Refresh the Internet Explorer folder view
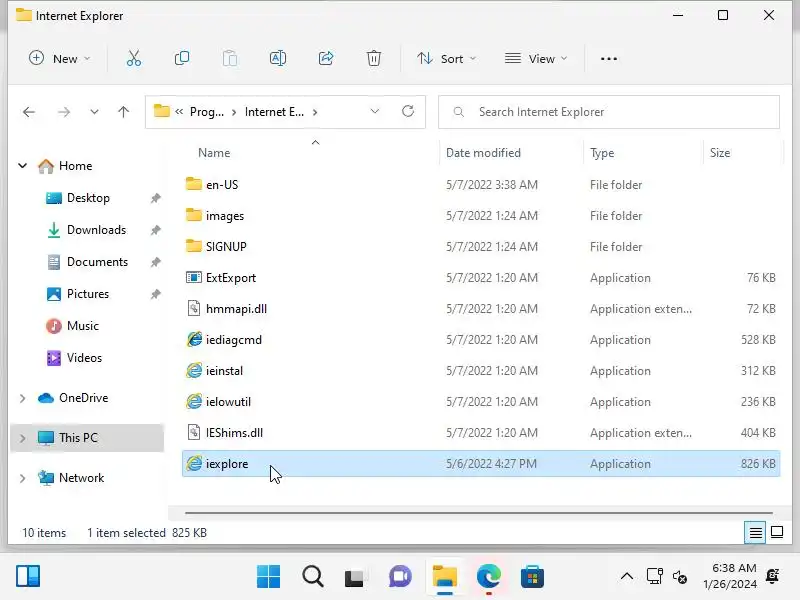Screen dimensions: 800x600 click(x=408, y=111)
